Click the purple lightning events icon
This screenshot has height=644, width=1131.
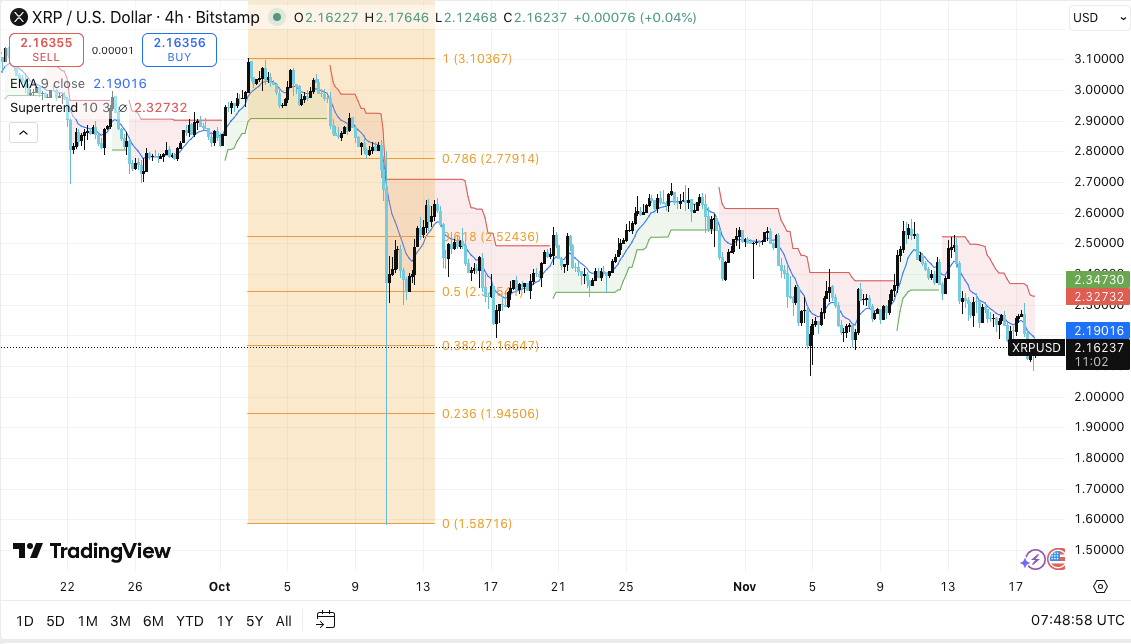pyautogui.click(x=1033, y=560)
